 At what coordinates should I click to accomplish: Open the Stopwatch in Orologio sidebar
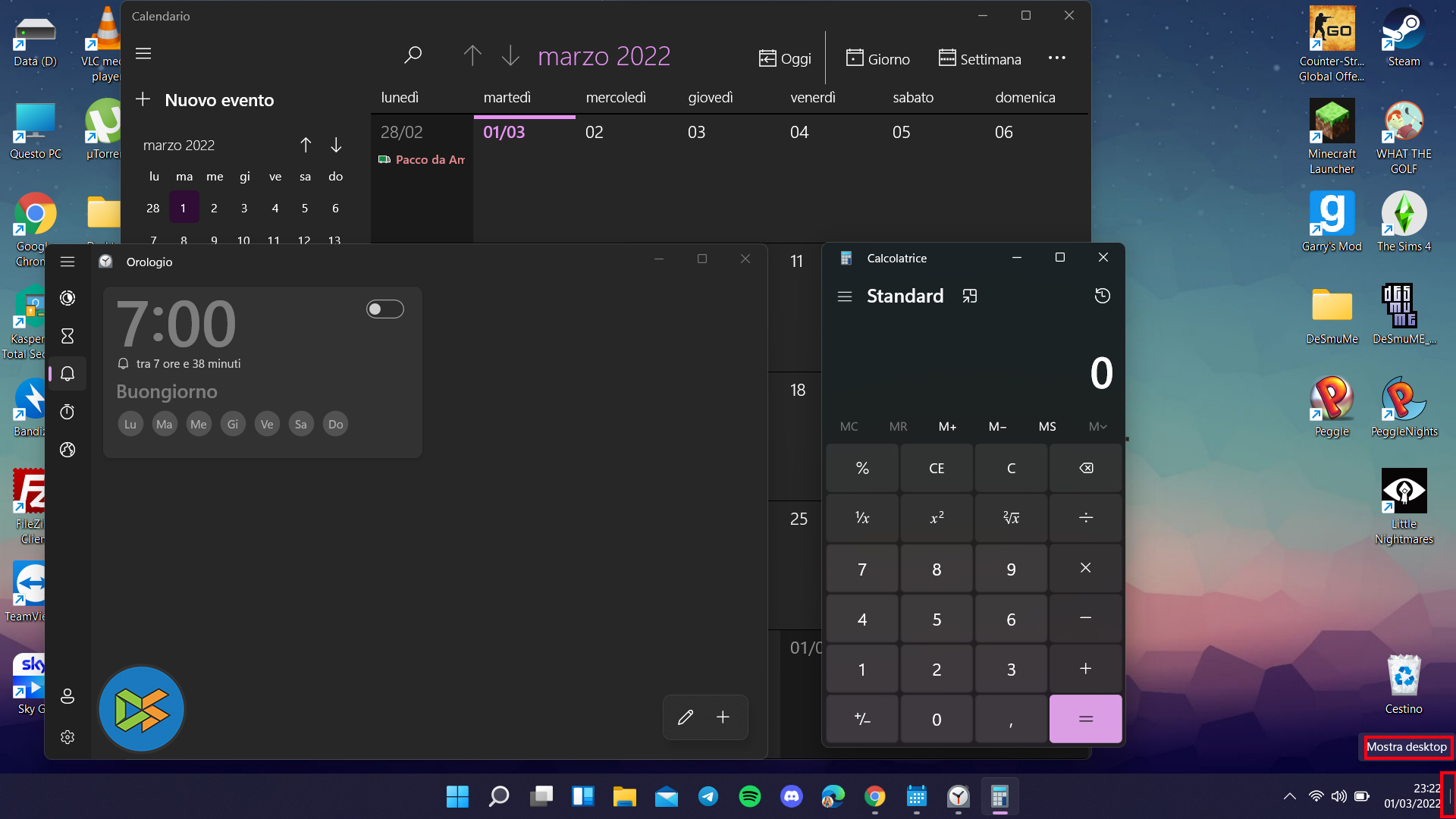pos(67,412)
